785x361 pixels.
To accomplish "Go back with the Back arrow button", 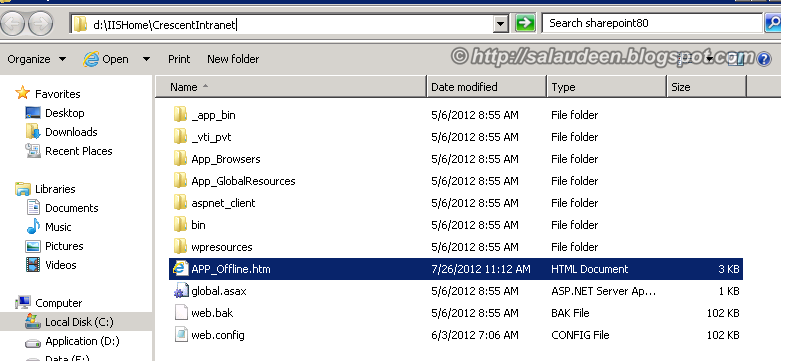I will [x=12, y=24].
